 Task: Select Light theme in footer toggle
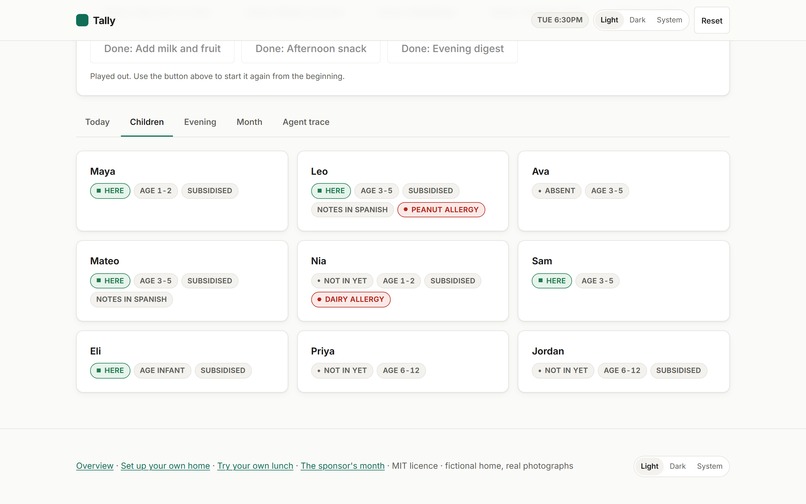[649, 466]
